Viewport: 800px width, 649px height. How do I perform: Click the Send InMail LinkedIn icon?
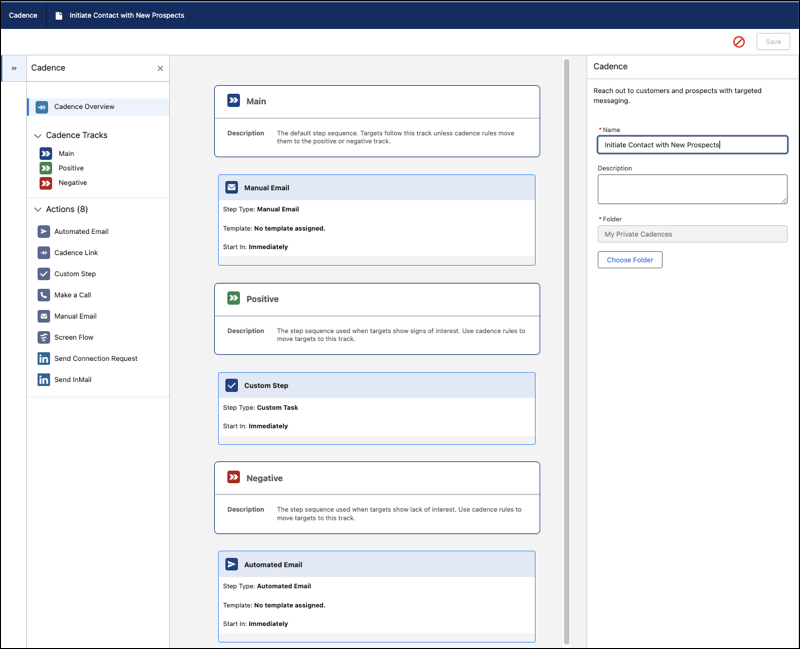click(44, 380)
